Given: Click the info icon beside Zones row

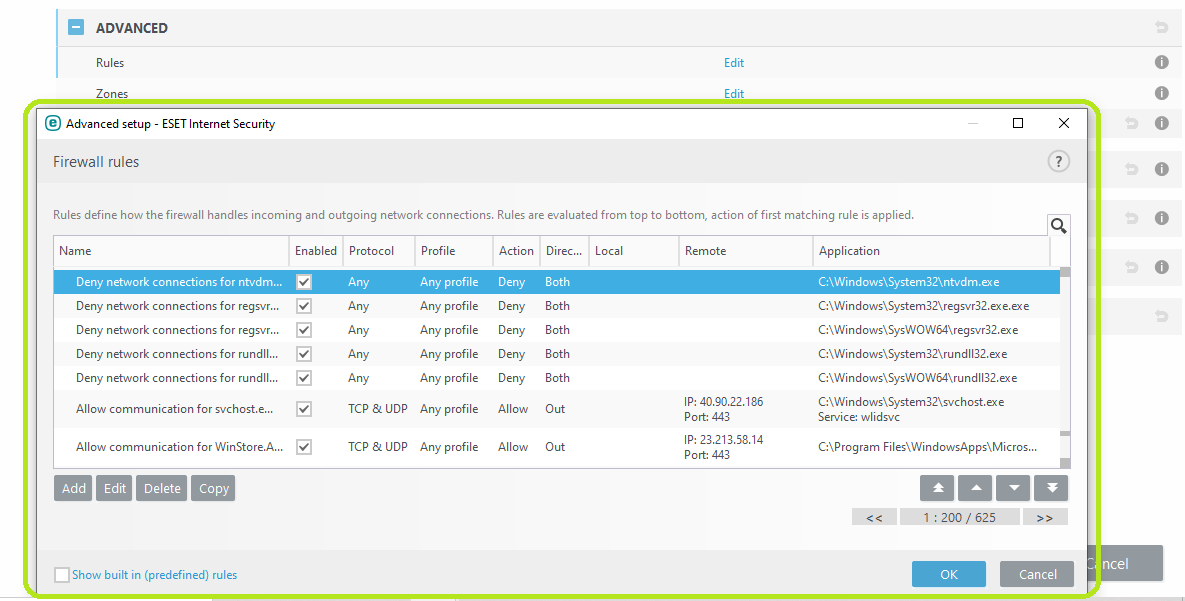Looking at the screenshot, I should click(1162, 93).
